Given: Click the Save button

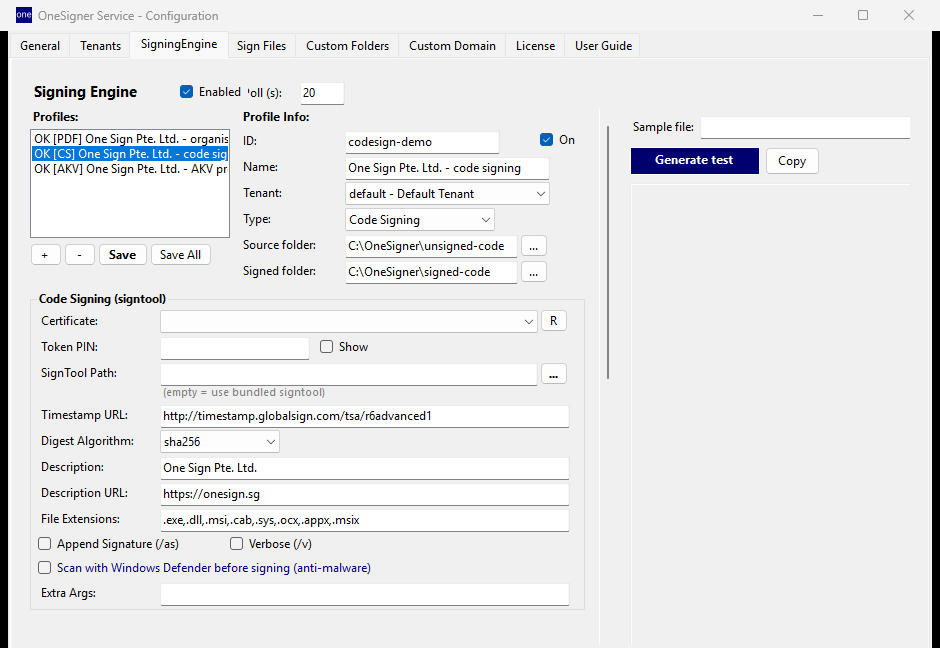Looking at the screenshot, I should (x=122, y=255).
